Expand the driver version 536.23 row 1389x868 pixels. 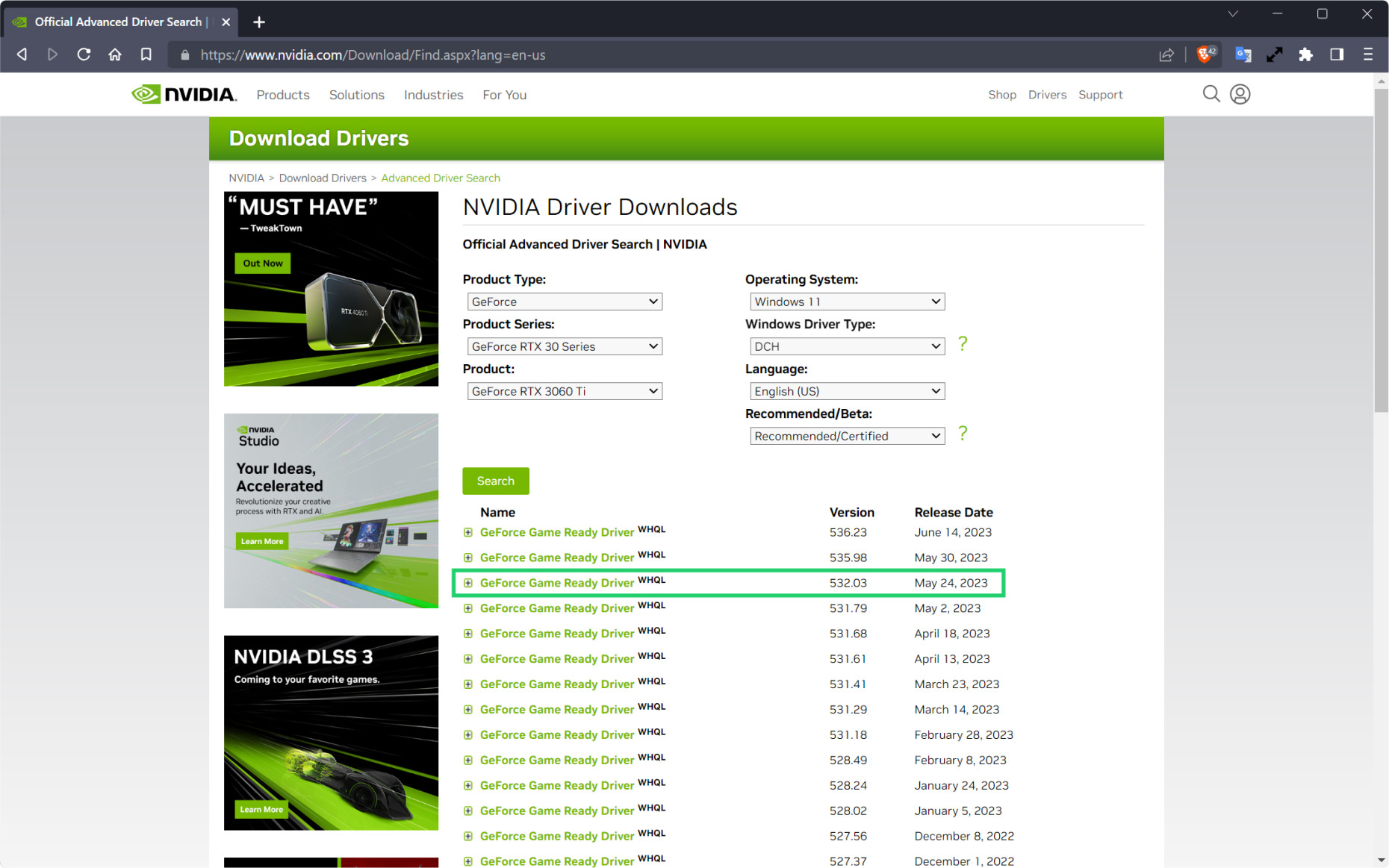click(x=468, y=532)
